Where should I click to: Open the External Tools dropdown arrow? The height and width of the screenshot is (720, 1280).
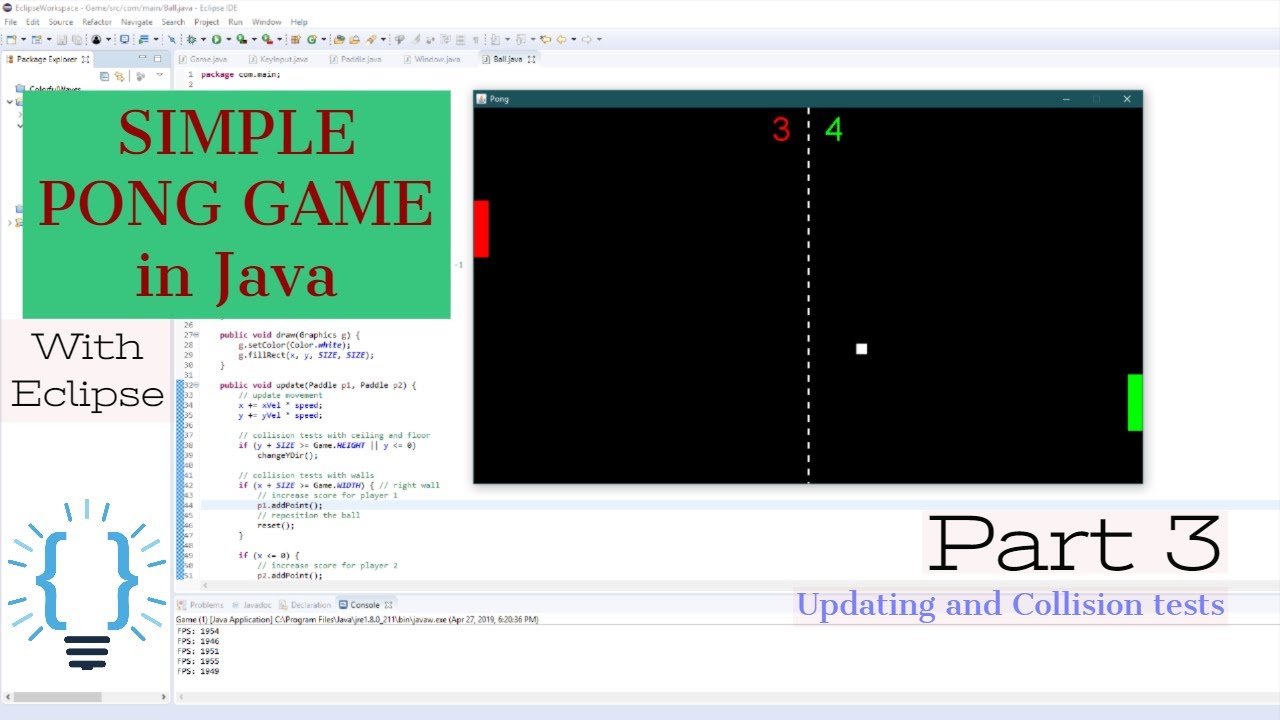coord(279,39)
